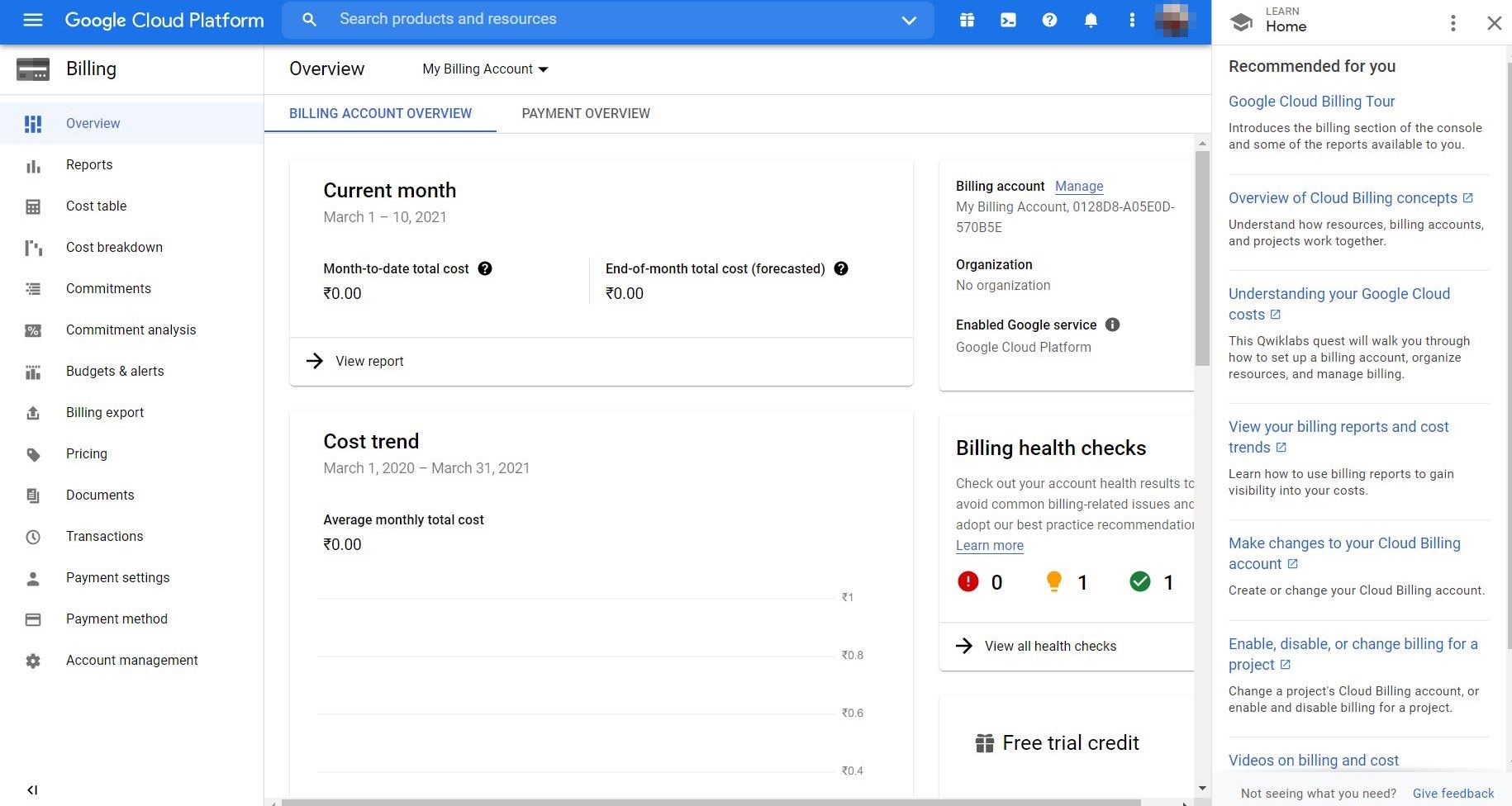
Task: Select the Reports sidebar icon
Action: click(33, 164)
